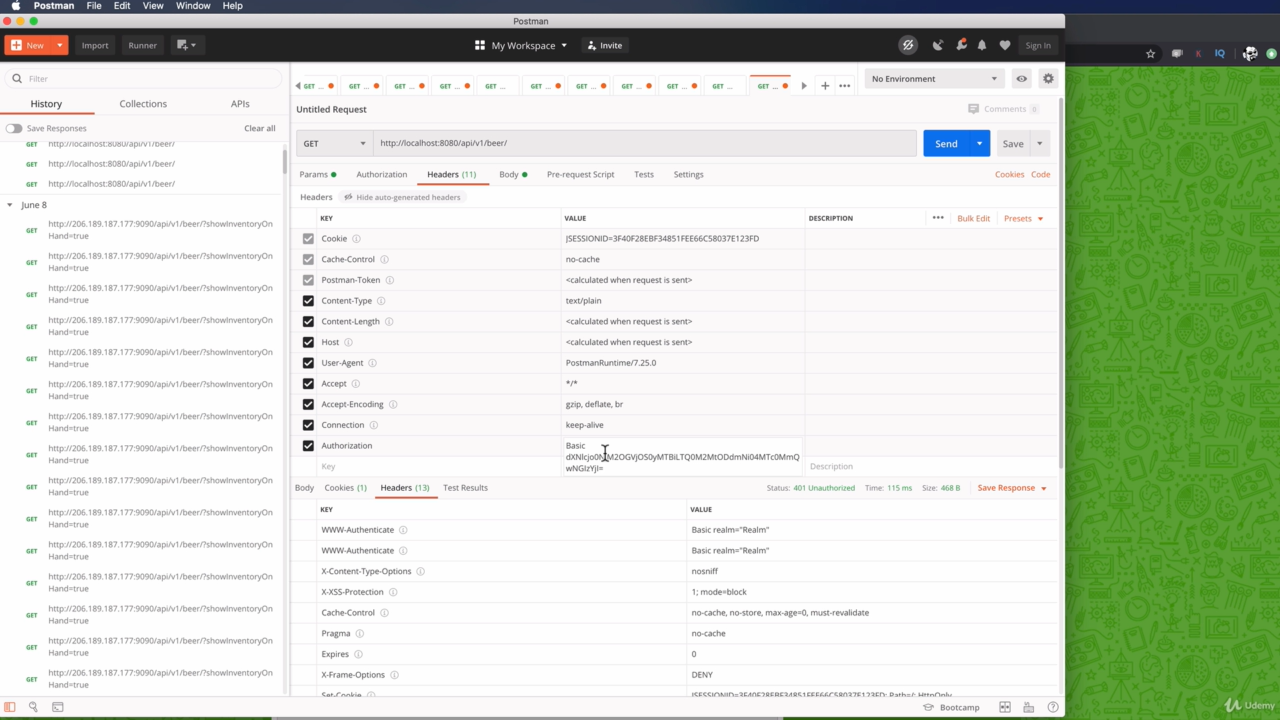Click the sync status icon in header
Image resolution: width=1280 pixels, height=720 pixels.
tap(908, 45)
